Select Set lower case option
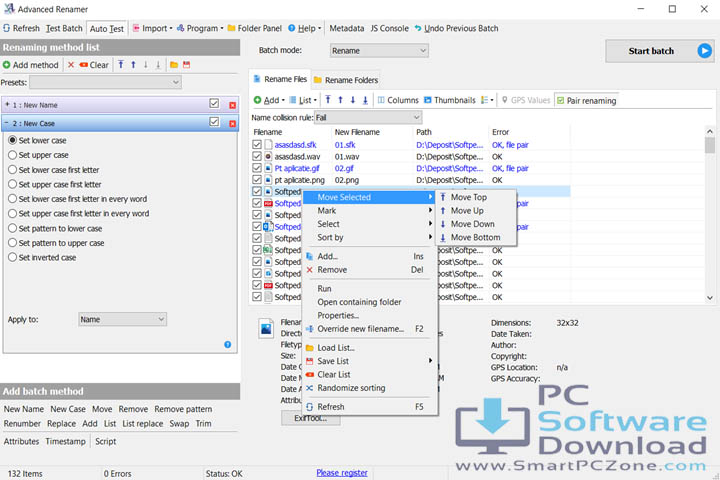 click(13, 140)
